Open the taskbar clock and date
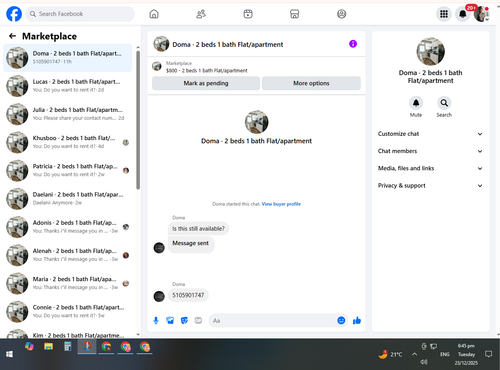Image resolution: width=500 pixels, height=370 pixels. tap(466, 354)
